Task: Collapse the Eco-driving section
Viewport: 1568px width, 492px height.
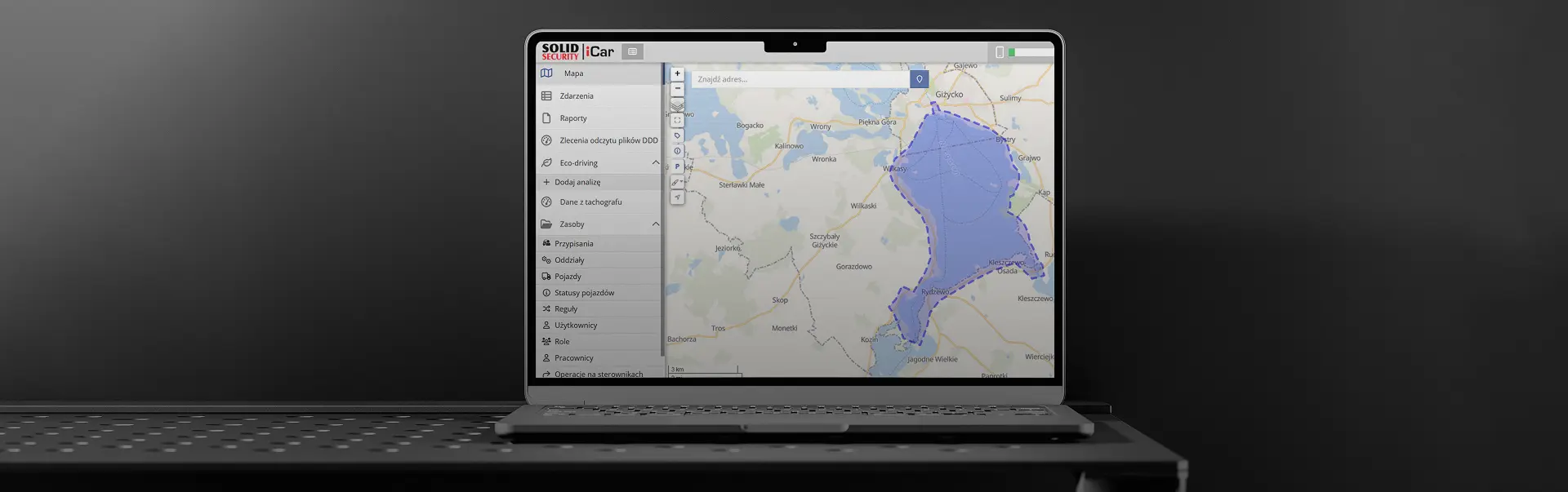Action: point(655,163)
